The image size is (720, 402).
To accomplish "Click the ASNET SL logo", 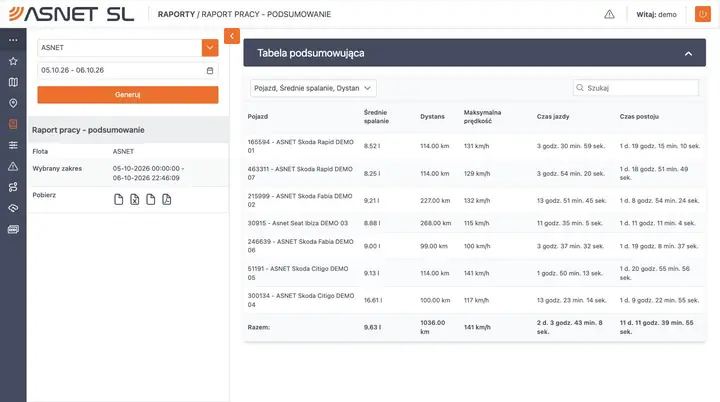I will pyautogui.click(x=72, y=14).
